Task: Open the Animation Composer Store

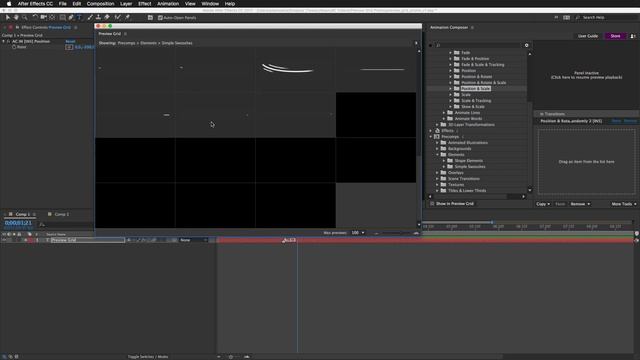Action: pyautogui.click(x=616, y=36)
